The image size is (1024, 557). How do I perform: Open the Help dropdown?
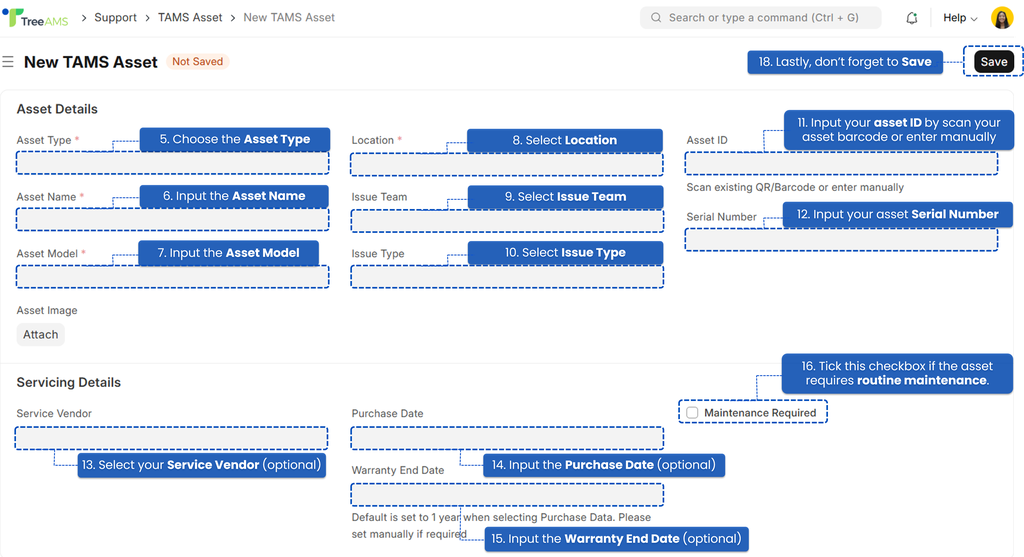coord(960,18)
